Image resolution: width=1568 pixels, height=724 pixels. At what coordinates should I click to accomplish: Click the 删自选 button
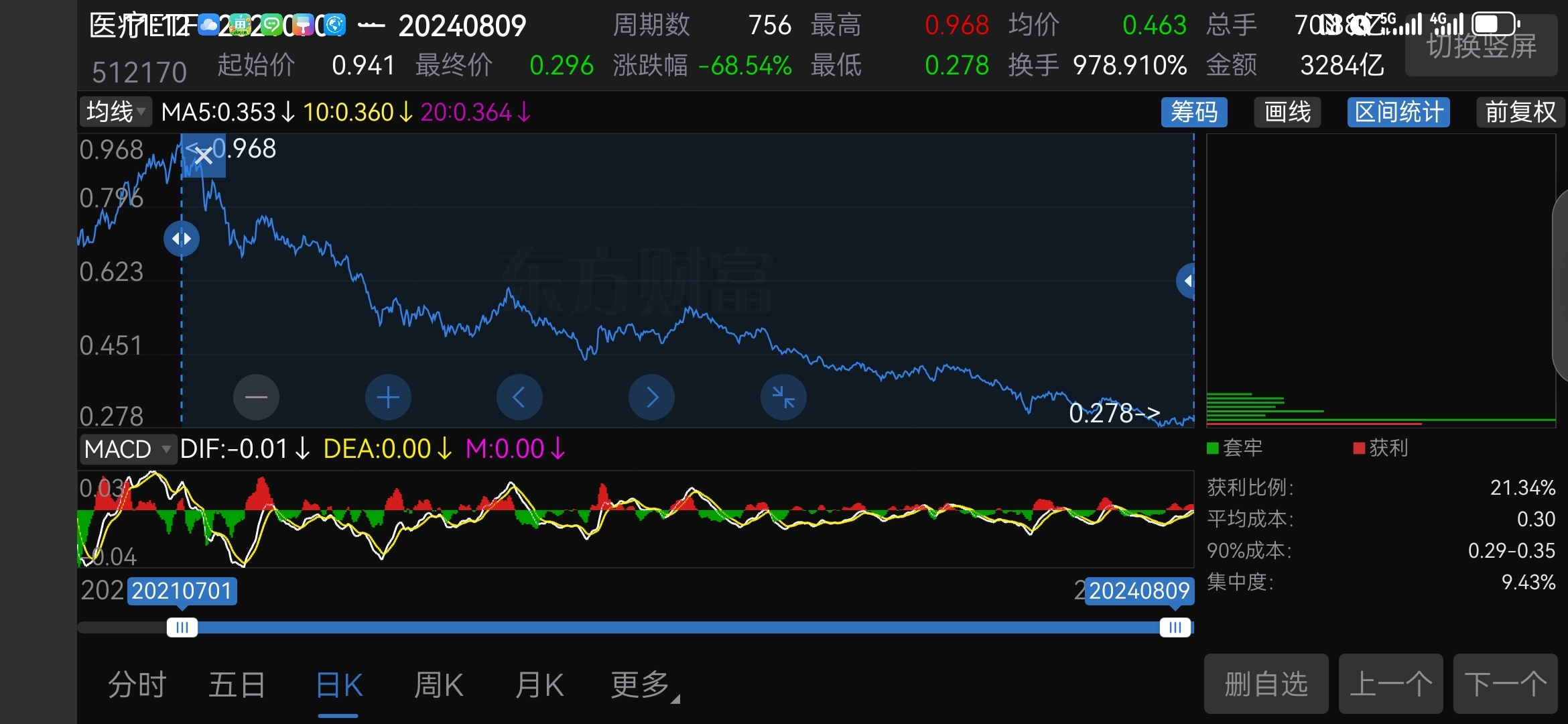1266,684
